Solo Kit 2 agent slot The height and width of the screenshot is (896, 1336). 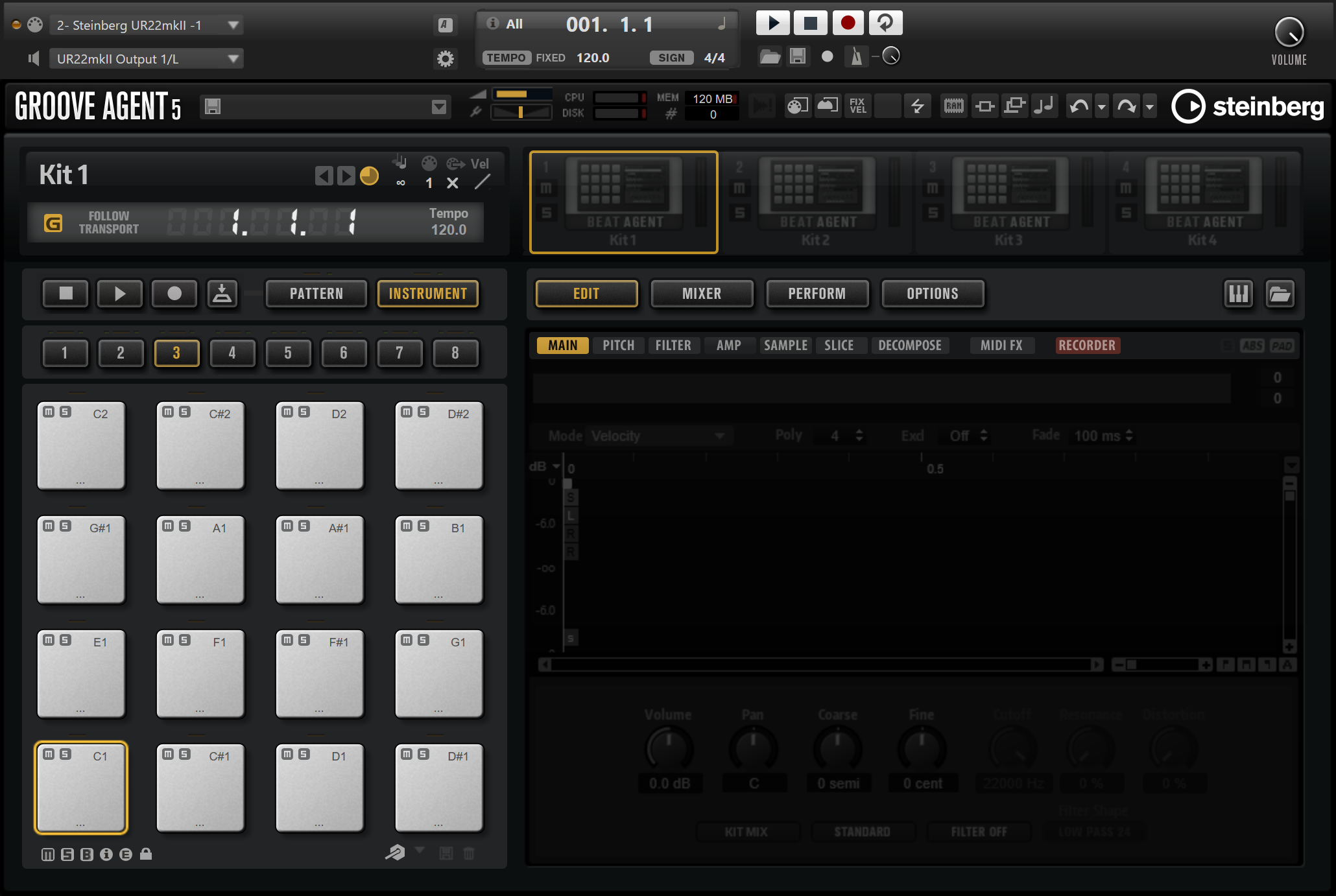point(739,213)
